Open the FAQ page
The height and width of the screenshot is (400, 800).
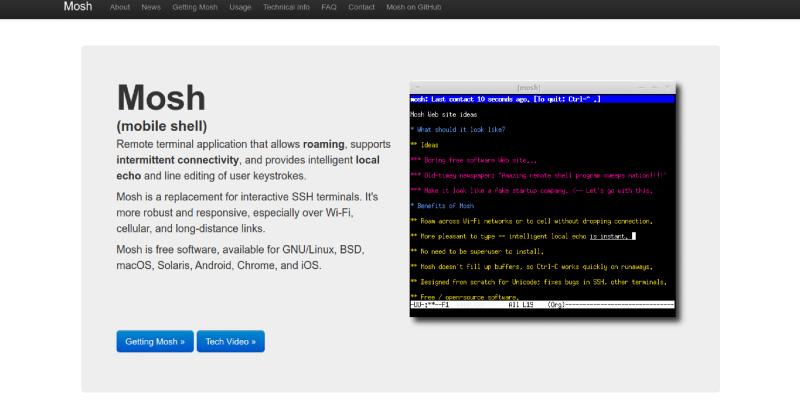tap(329, 7)
